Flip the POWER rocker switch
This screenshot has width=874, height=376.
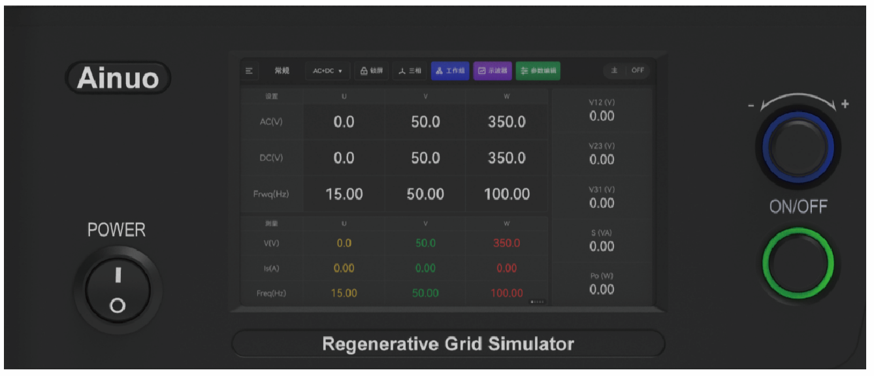(118, 290)
